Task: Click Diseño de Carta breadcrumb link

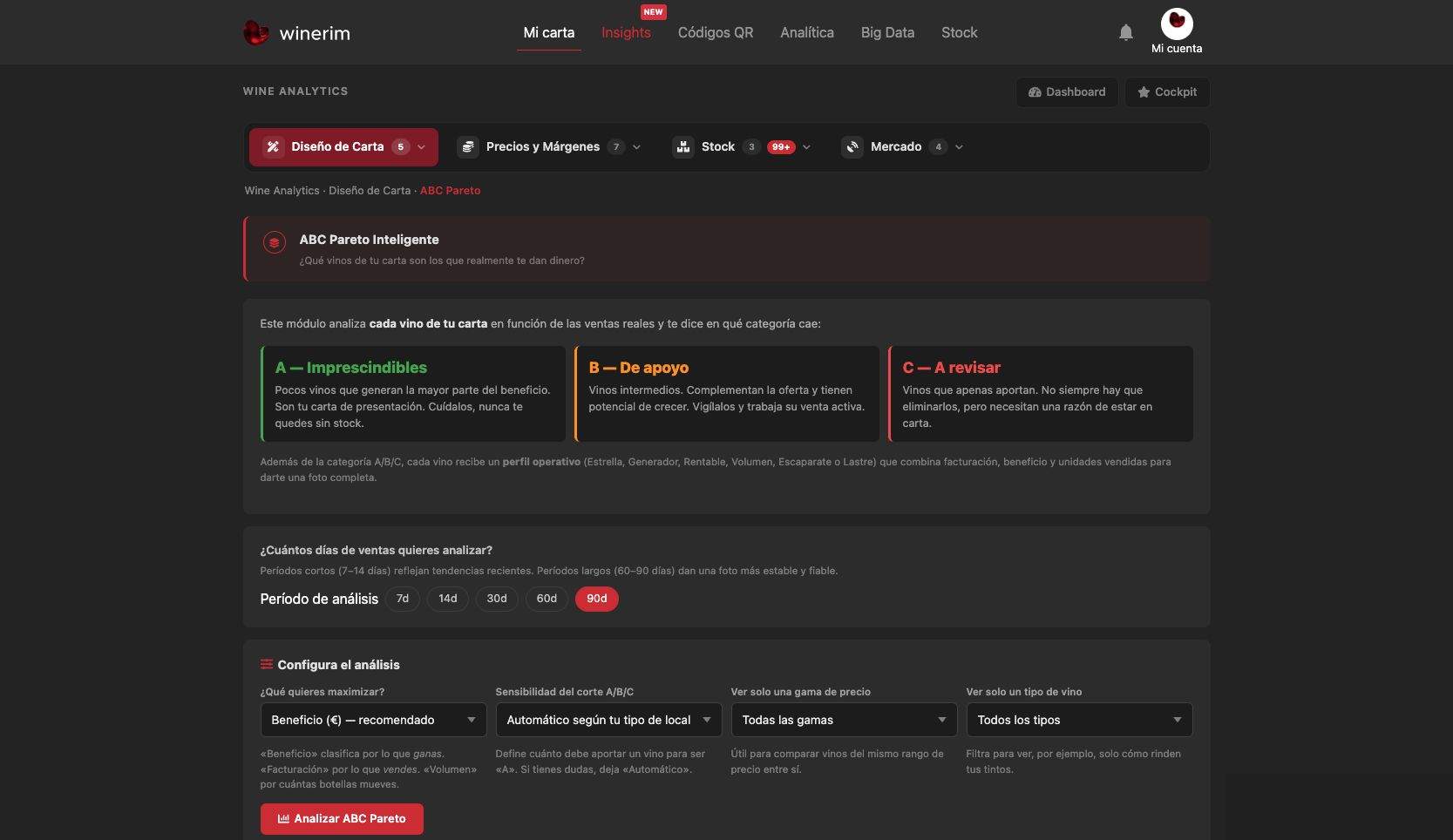Action: 370,190
